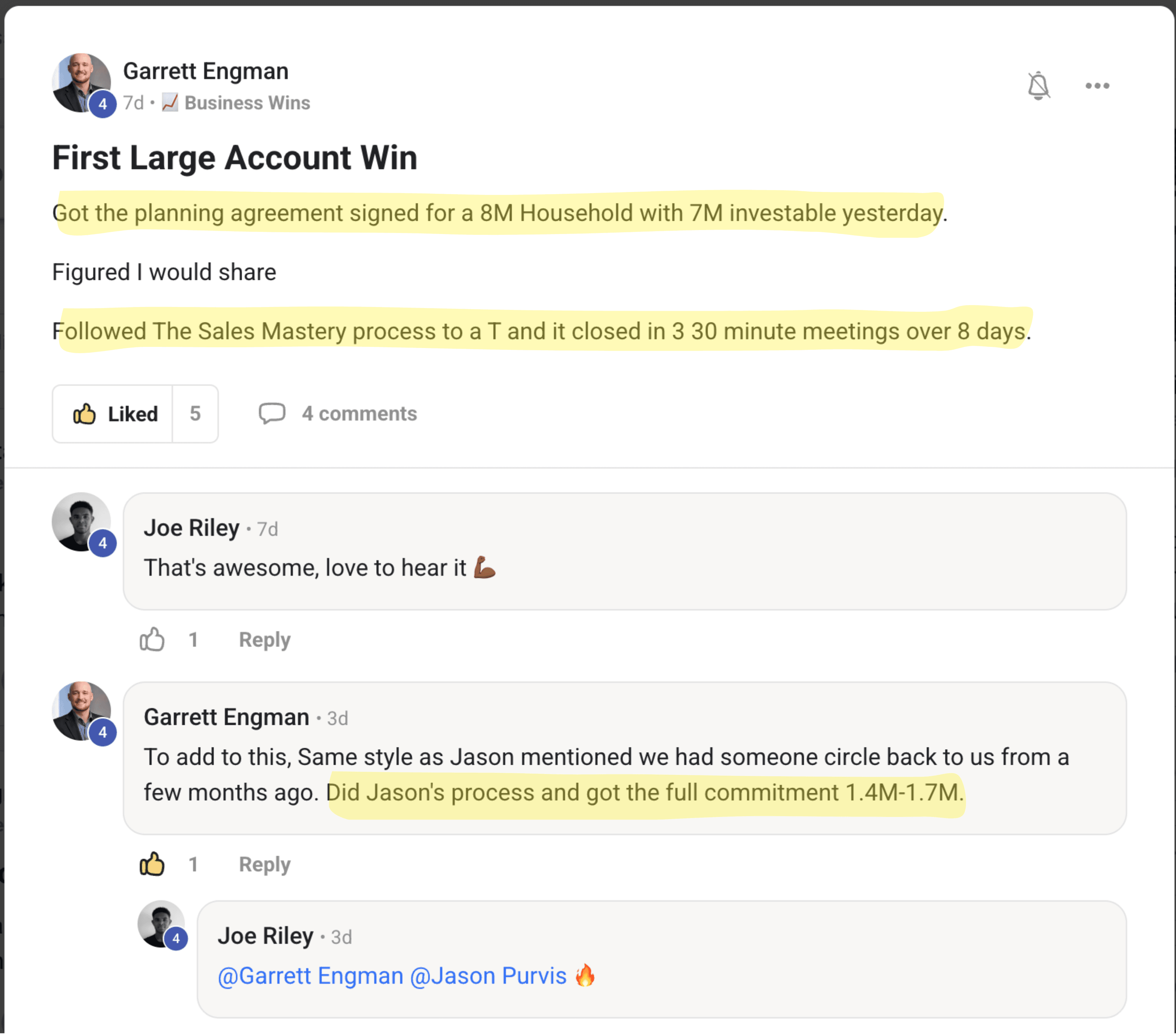Click Joe Riley's avatar on first comment

click(x=81, y=521)
